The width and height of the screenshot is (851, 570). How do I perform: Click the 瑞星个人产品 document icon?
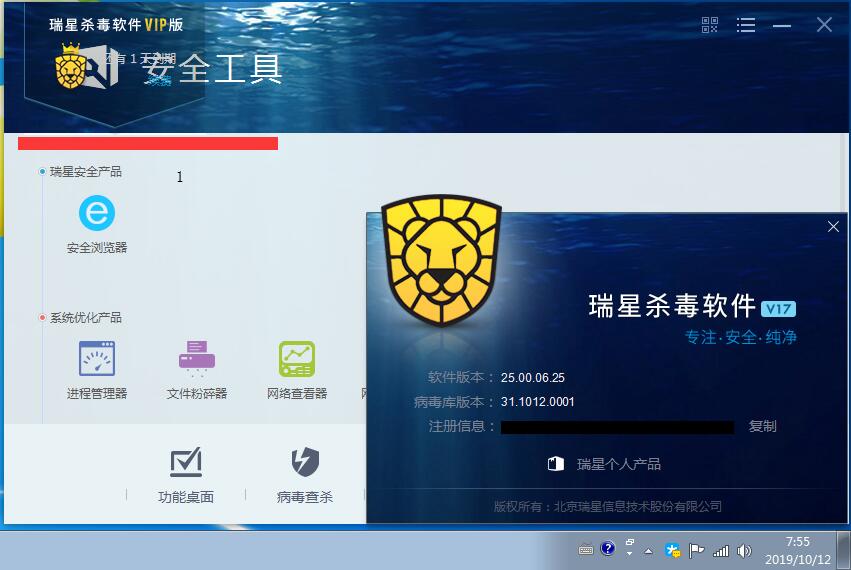pyautogui.click(x=555, y=464)
